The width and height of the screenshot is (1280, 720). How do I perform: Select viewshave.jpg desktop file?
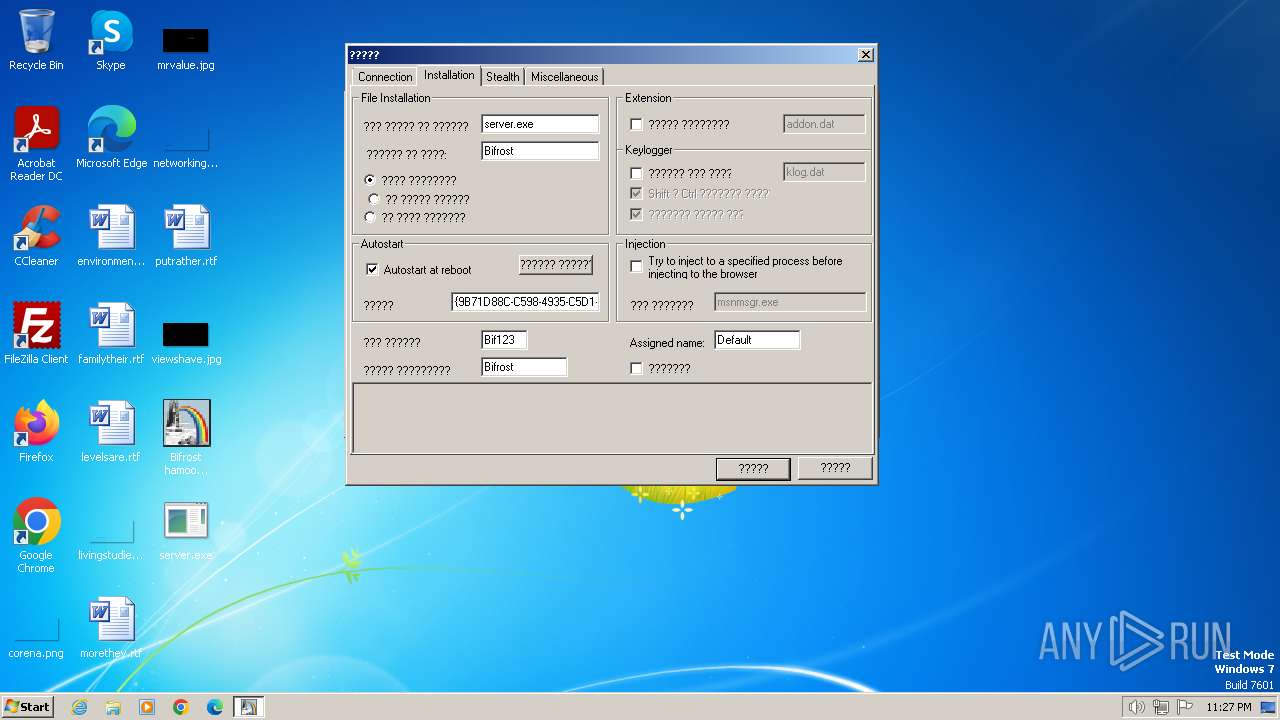[x=185, y=343]
